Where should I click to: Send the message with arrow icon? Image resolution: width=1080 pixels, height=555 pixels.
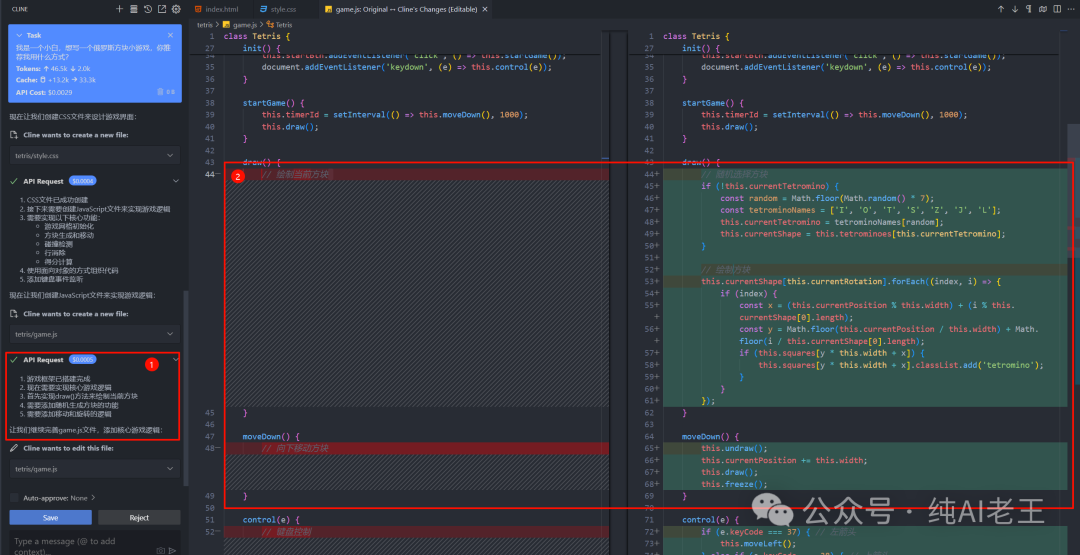click(x=173, y=550)
